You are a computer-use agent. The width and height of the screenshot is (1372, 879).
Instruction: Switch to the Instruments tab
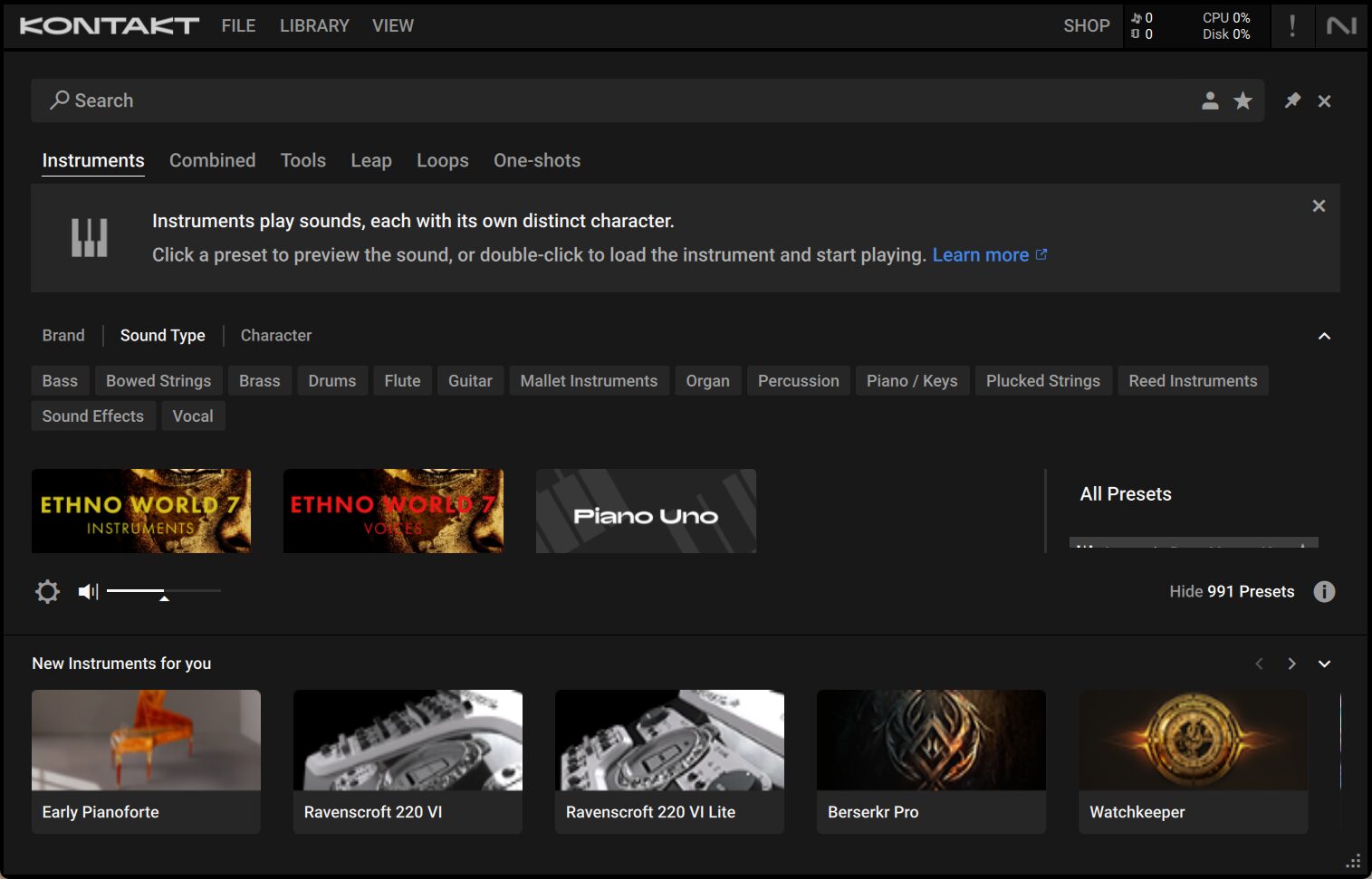coord(93,161)
